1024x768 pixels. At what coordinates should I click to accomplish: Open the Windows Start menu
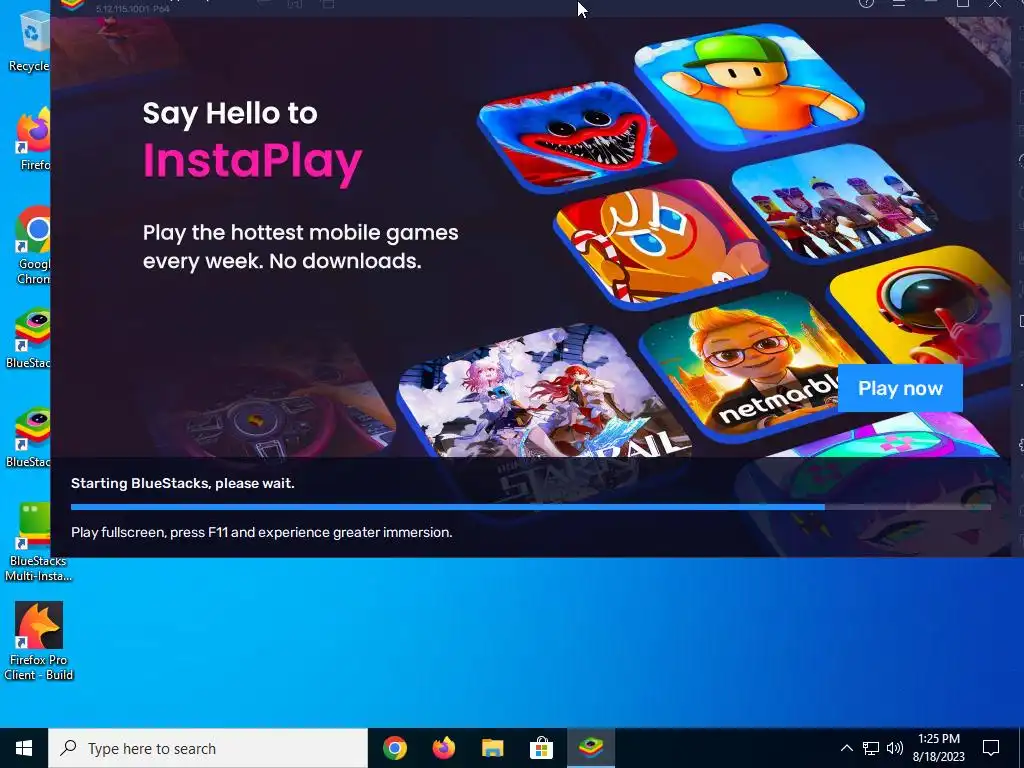tap(24, 748)
